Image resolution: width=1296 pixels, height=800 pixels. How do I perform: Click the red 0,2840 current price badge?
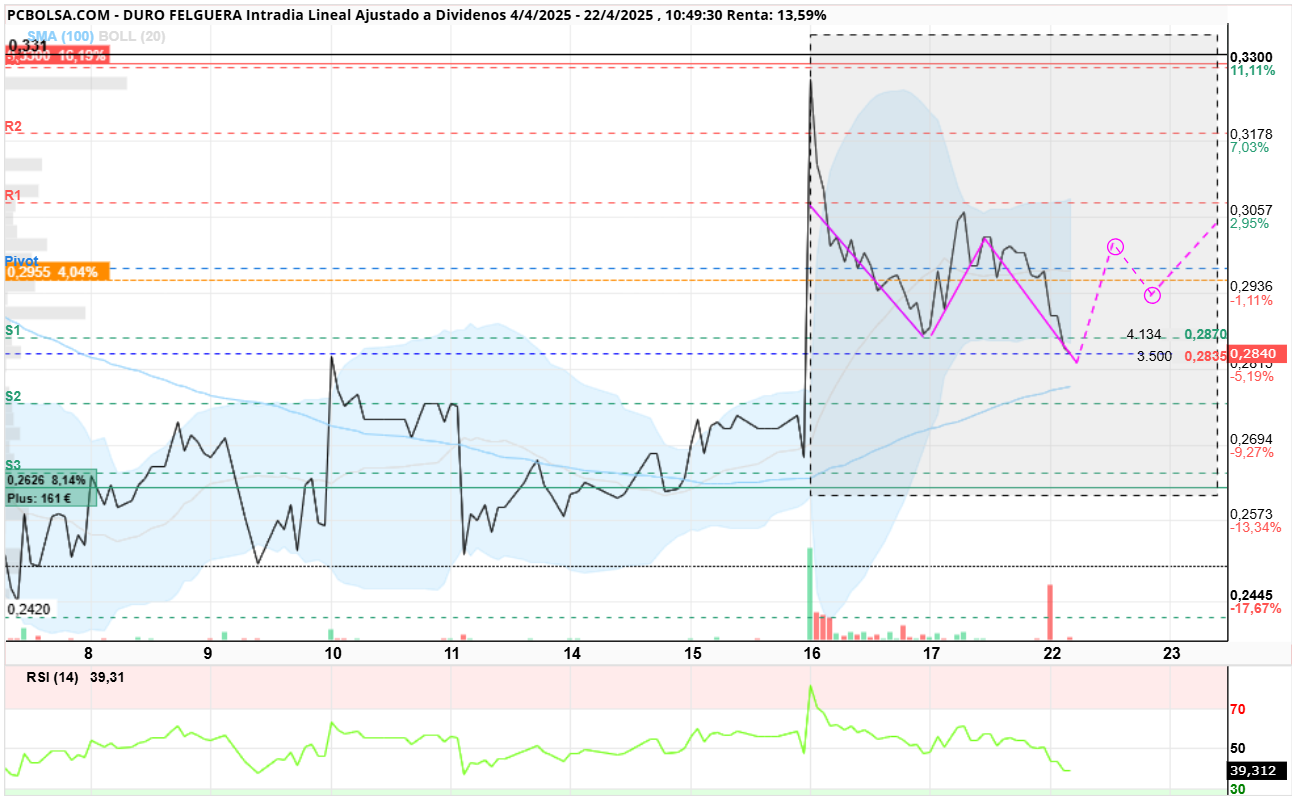tap(1258, 354)
